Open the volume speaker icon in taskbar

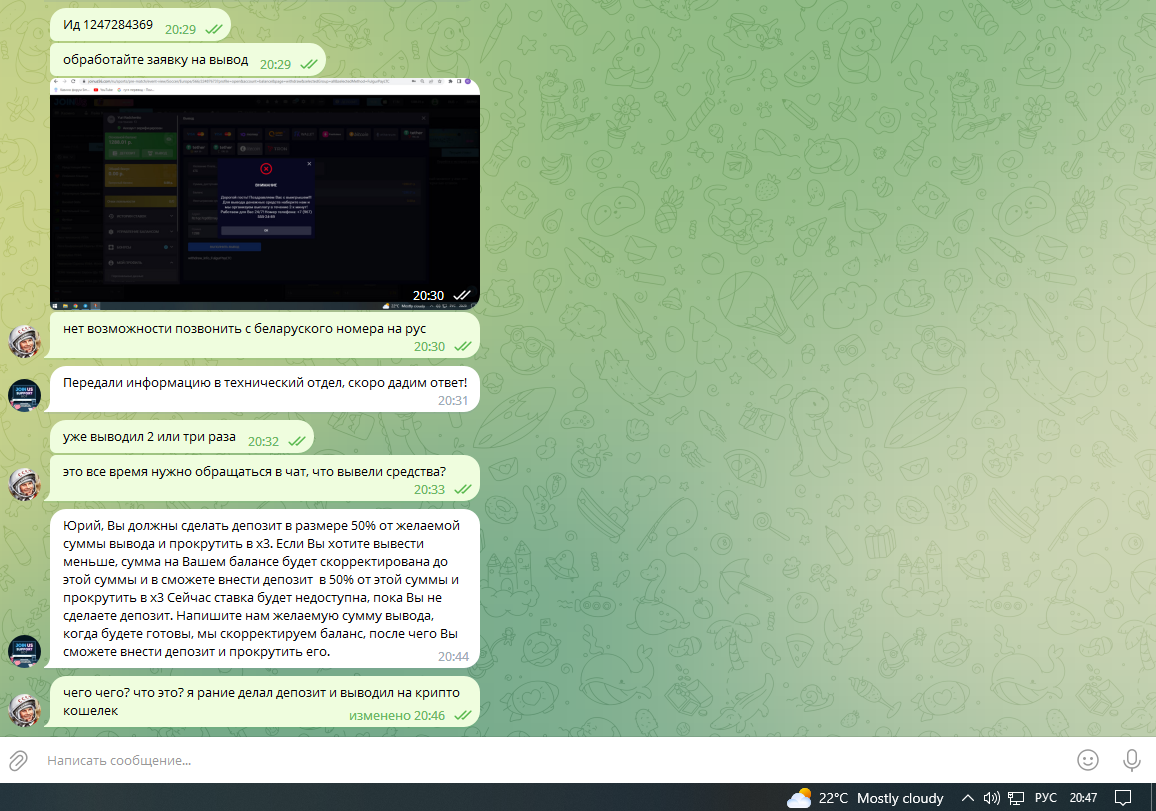(992, 798)
